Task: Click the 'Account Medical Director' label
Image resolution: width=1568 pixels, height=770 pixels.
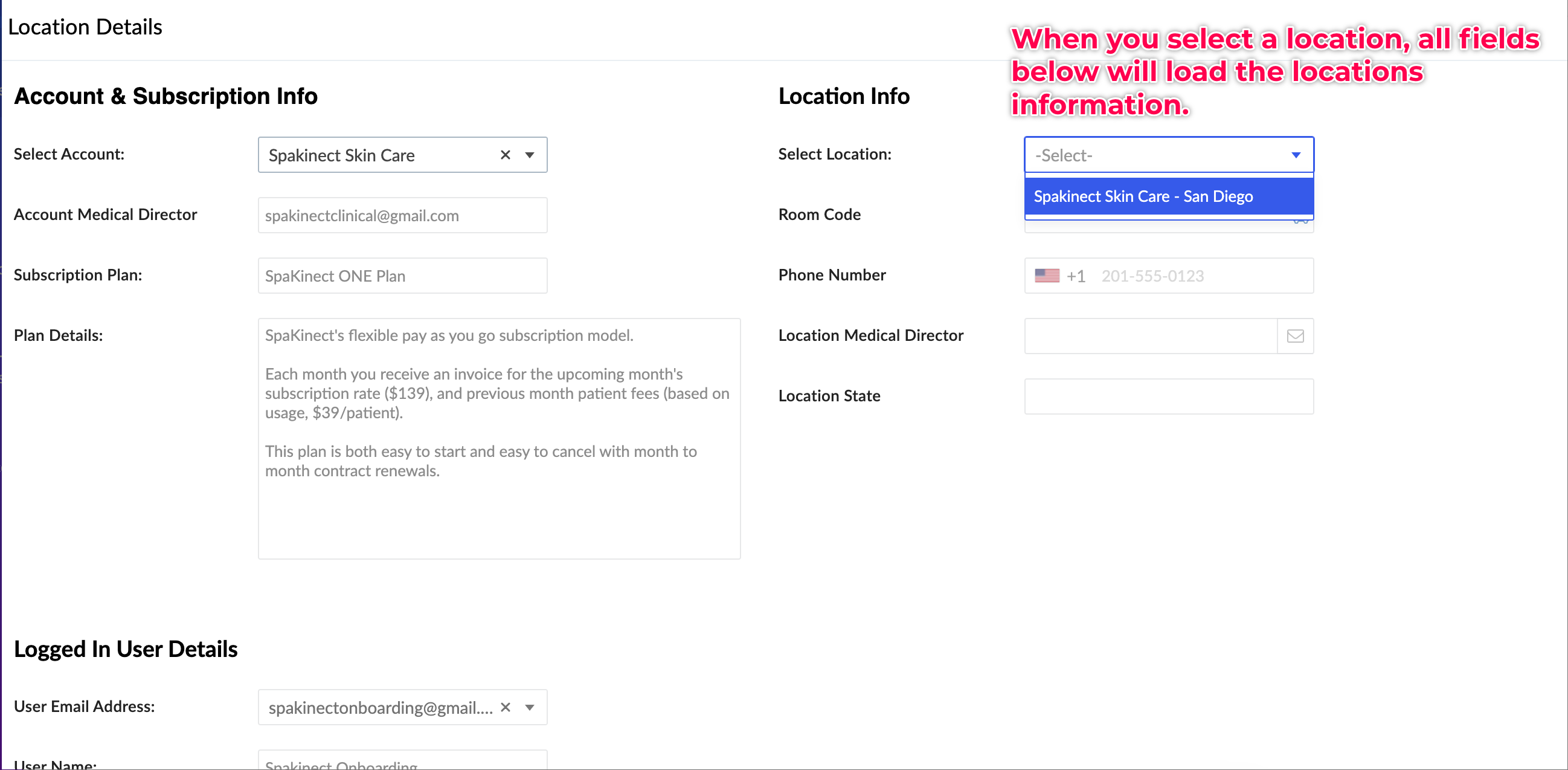Action: 105,215
